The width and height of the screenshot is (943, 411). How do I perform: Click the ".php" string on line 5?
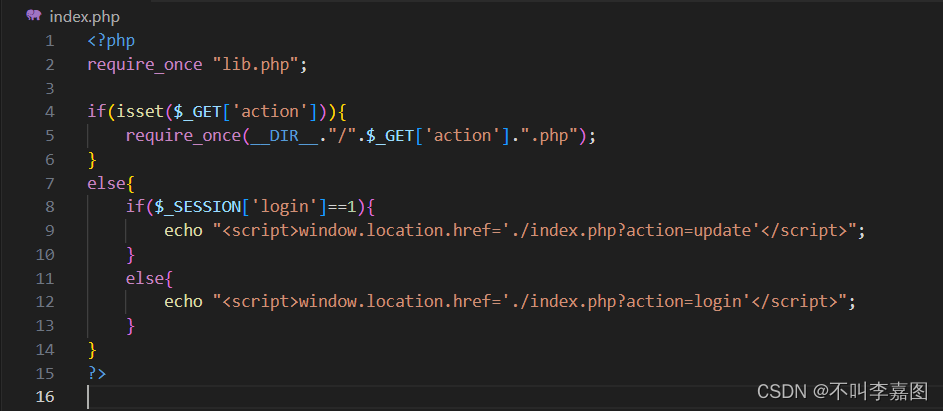[549, 137]
